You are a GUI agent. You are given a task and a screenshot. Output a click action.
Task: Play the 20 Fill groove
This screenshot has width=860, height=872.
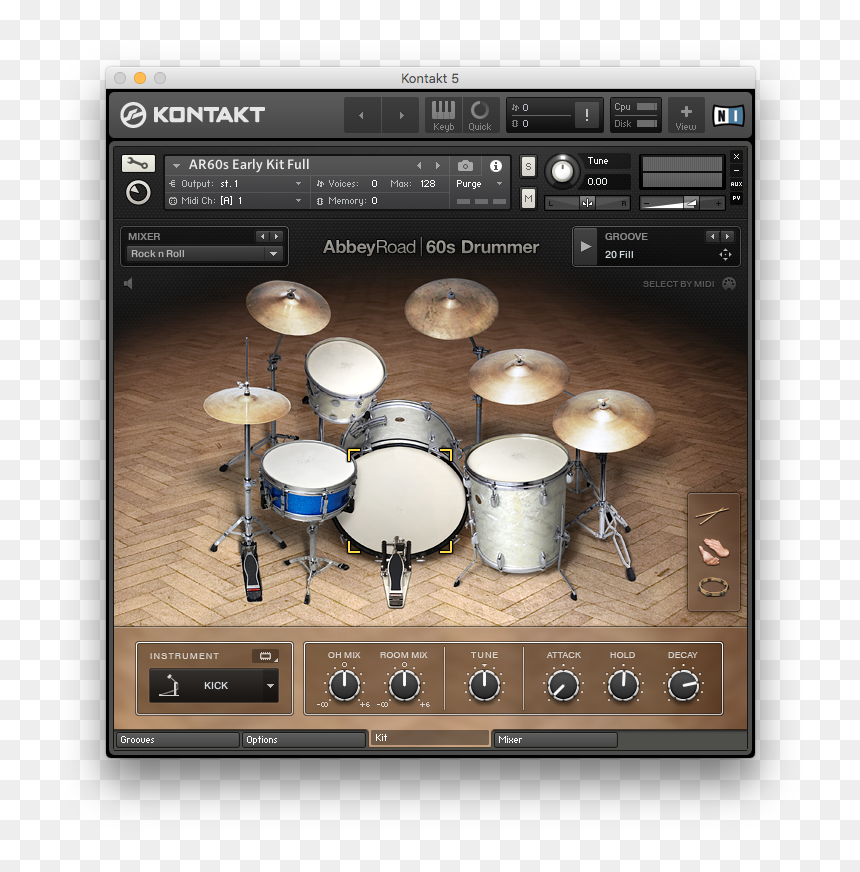585,246
